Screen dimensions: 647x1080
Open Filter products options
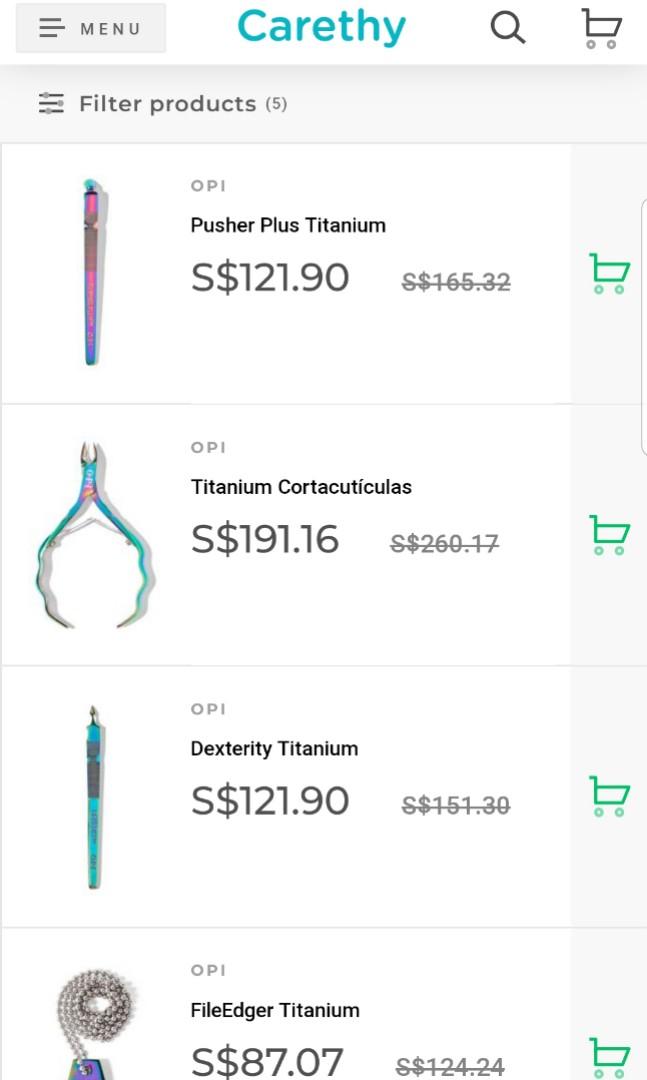(x=168, y=104)
